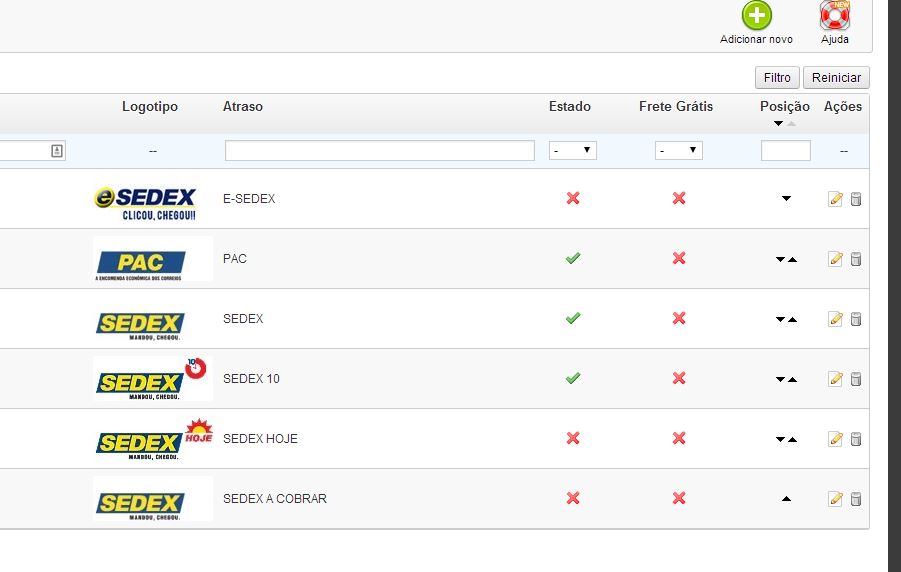Click the green Adicionar novo plus icon
Image resolution: width=901 pixels, height=572 pixels.
click(x=756, y=16)
